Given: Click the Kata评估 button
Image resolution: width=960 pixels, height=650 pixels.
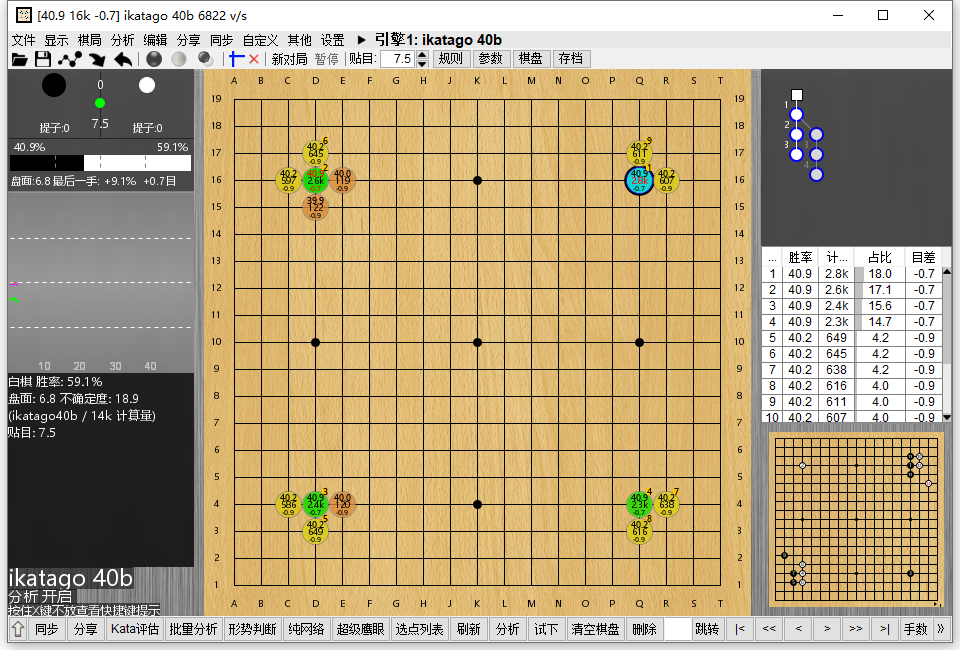Looking at the screenshot, I should (x=134, y=629).
